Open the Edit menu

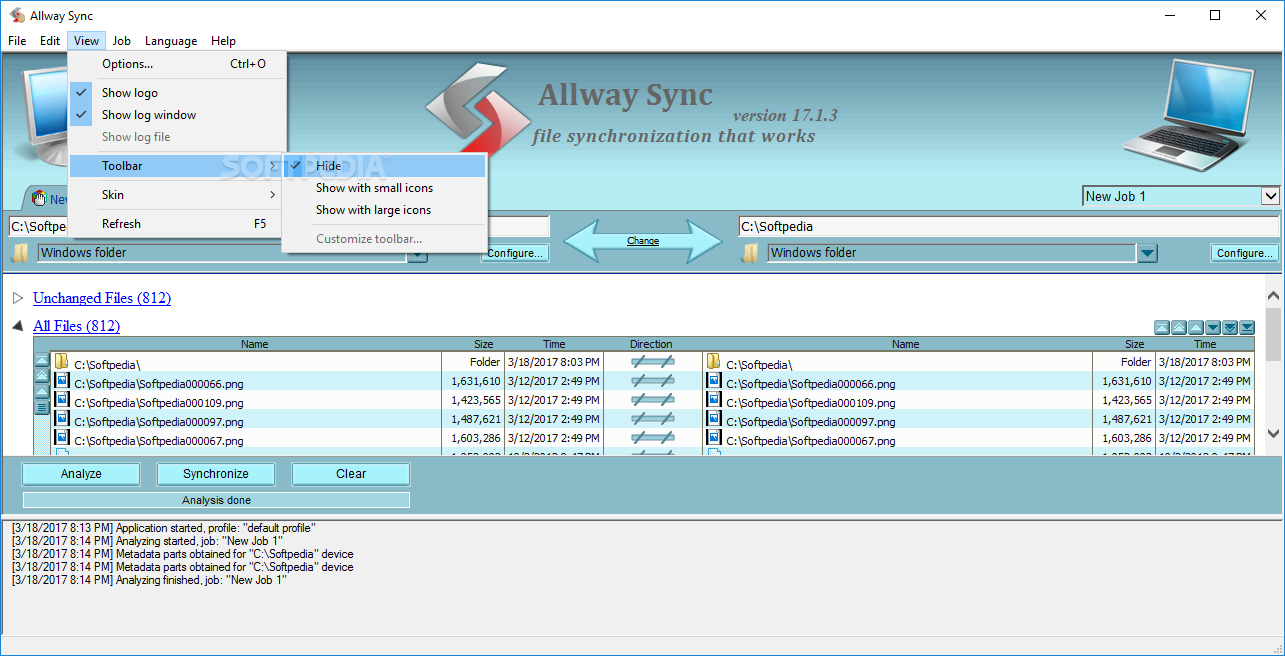click(x=50, y=41)
